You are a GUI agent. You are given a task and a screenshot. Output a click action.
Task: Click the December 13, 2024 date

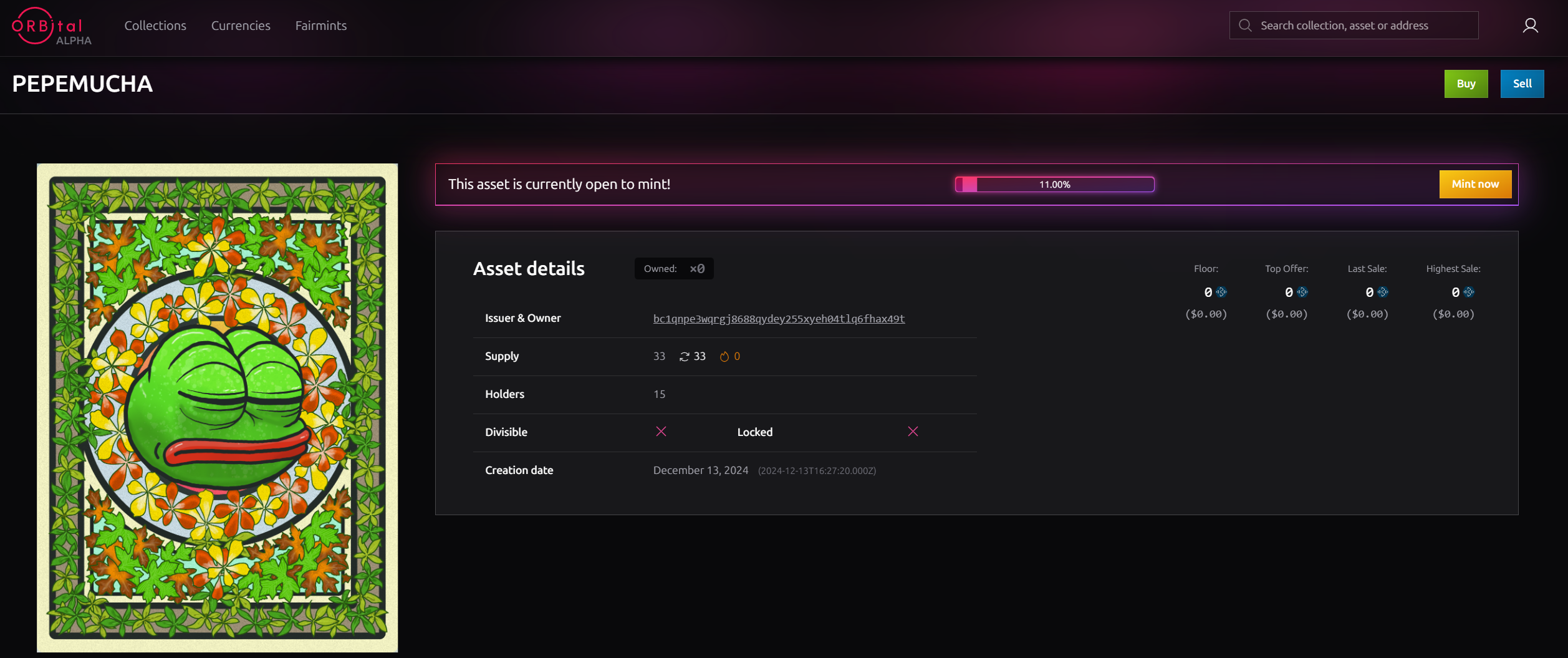700,470
